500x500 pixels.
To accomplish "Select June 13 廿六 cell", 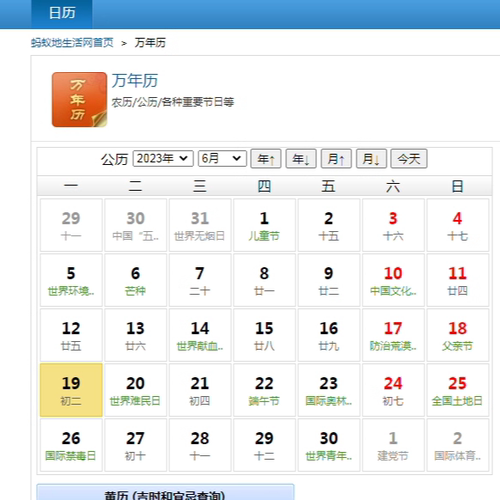I will tap(135, 335).
